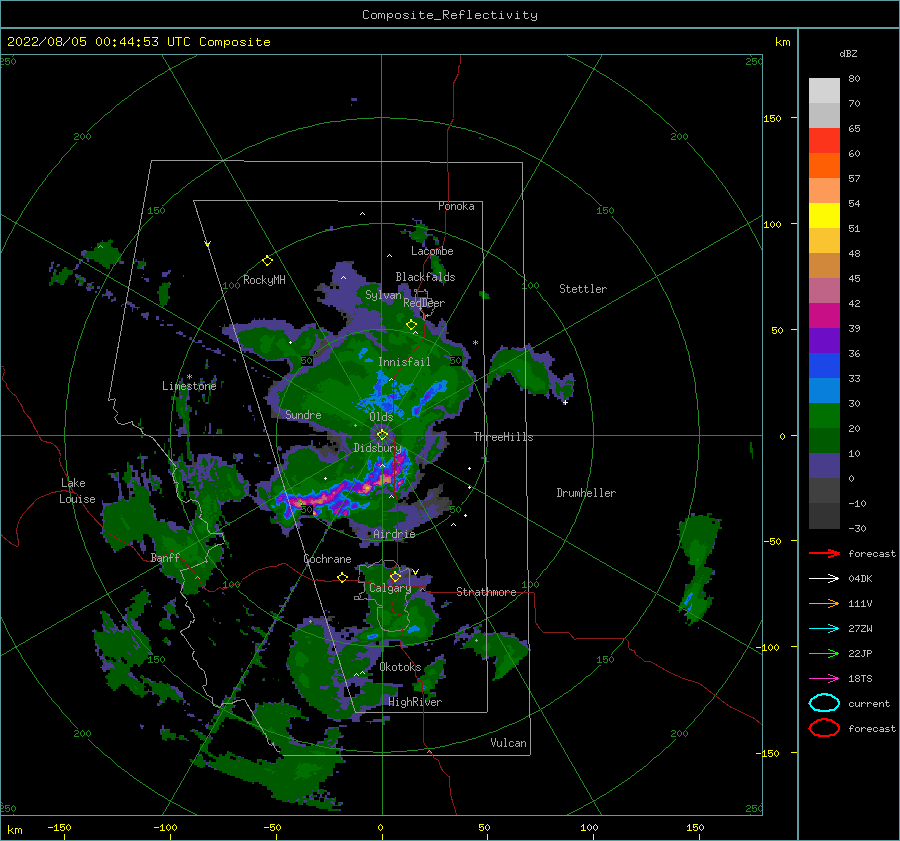Click the Composite_Reflectivity title
Screen dimensions: 900x841
click(x=450, y=15)
